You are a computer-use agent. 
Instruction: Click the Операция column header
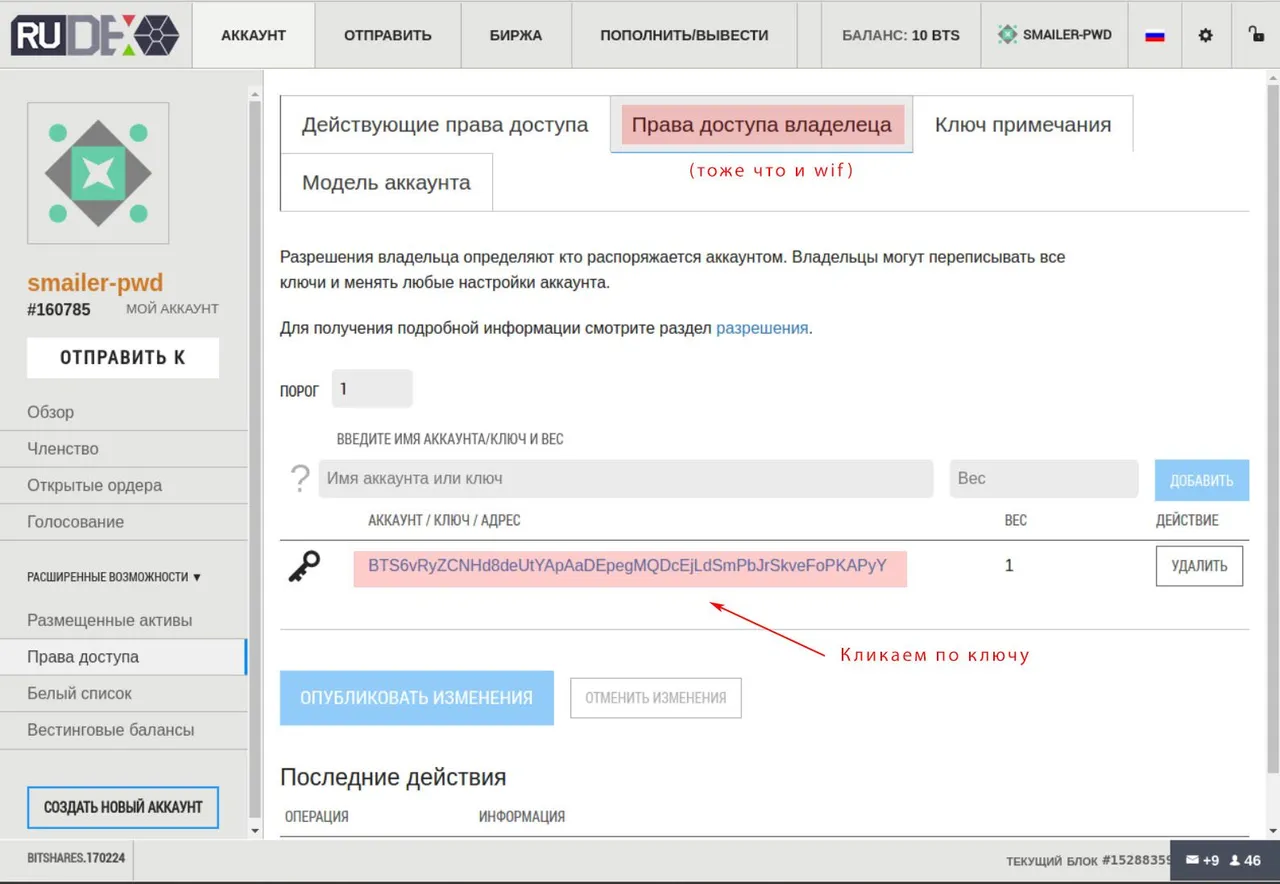coord(317,816)
